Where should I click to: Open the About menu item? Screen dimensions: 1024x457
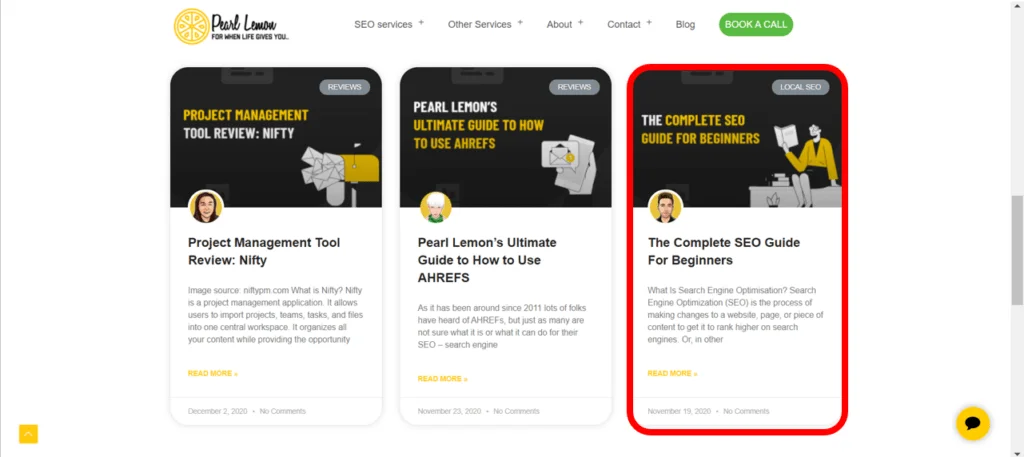tap(559, 25)
